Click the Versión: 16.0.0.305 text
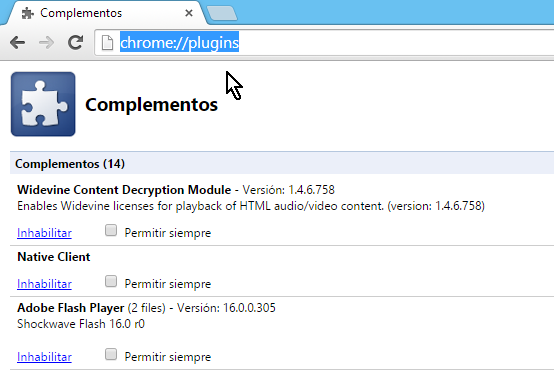 (226, 308)
